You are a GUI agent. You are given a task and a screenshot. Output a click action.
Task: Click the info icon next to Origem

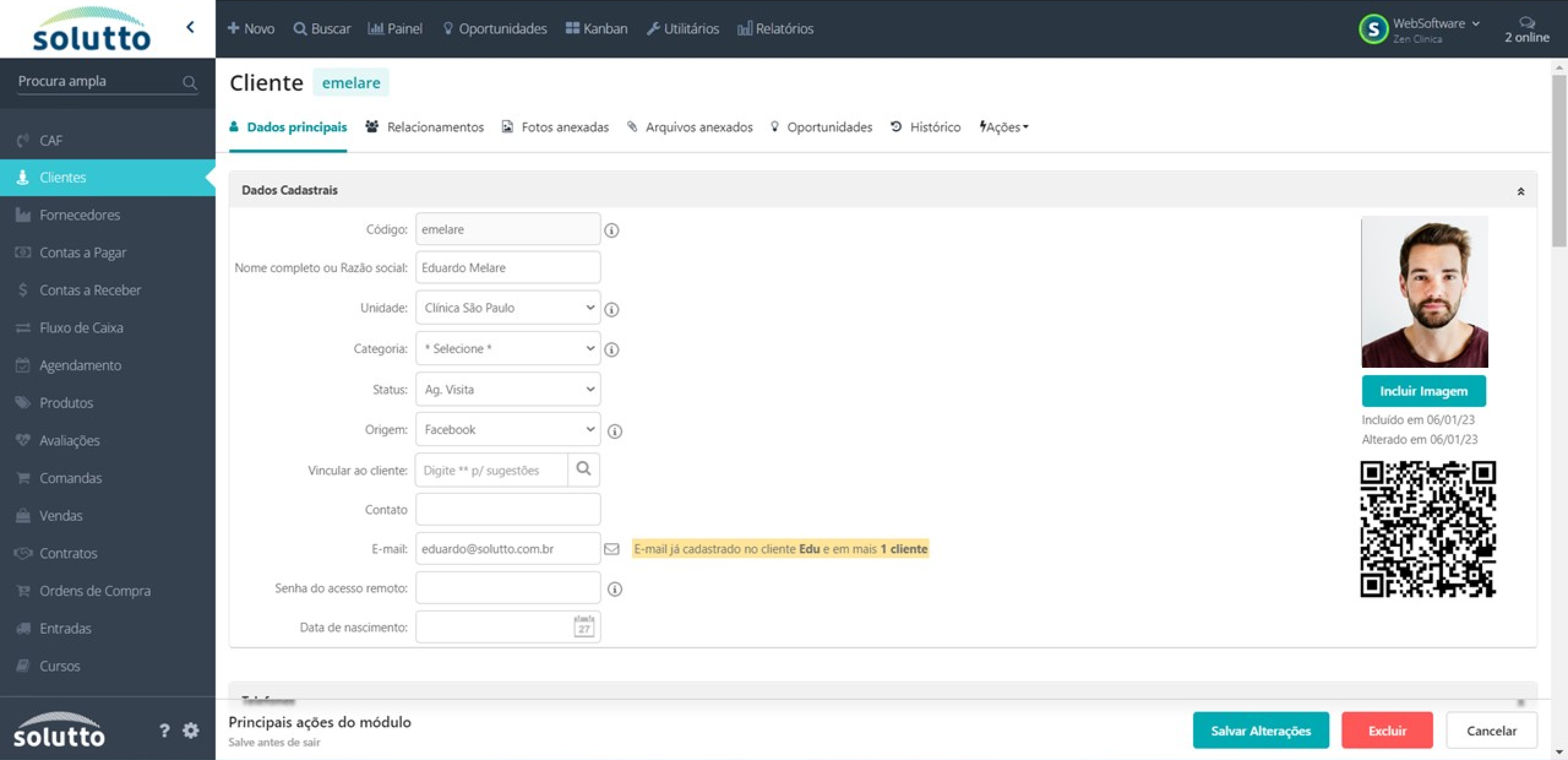pyautogui.click(x=615, y=431)
